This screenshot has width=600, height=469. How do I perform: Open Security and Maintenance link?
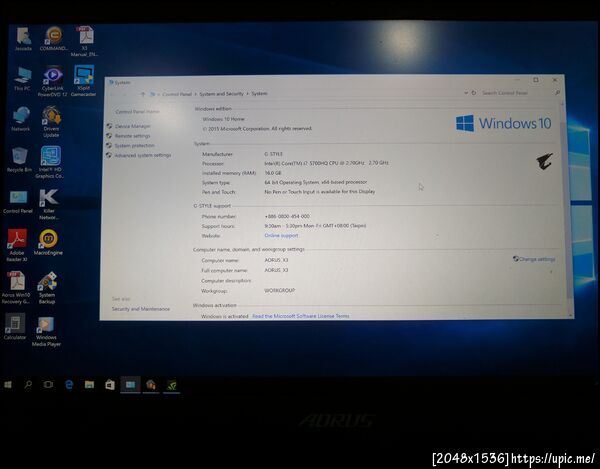tap(140, 309)
